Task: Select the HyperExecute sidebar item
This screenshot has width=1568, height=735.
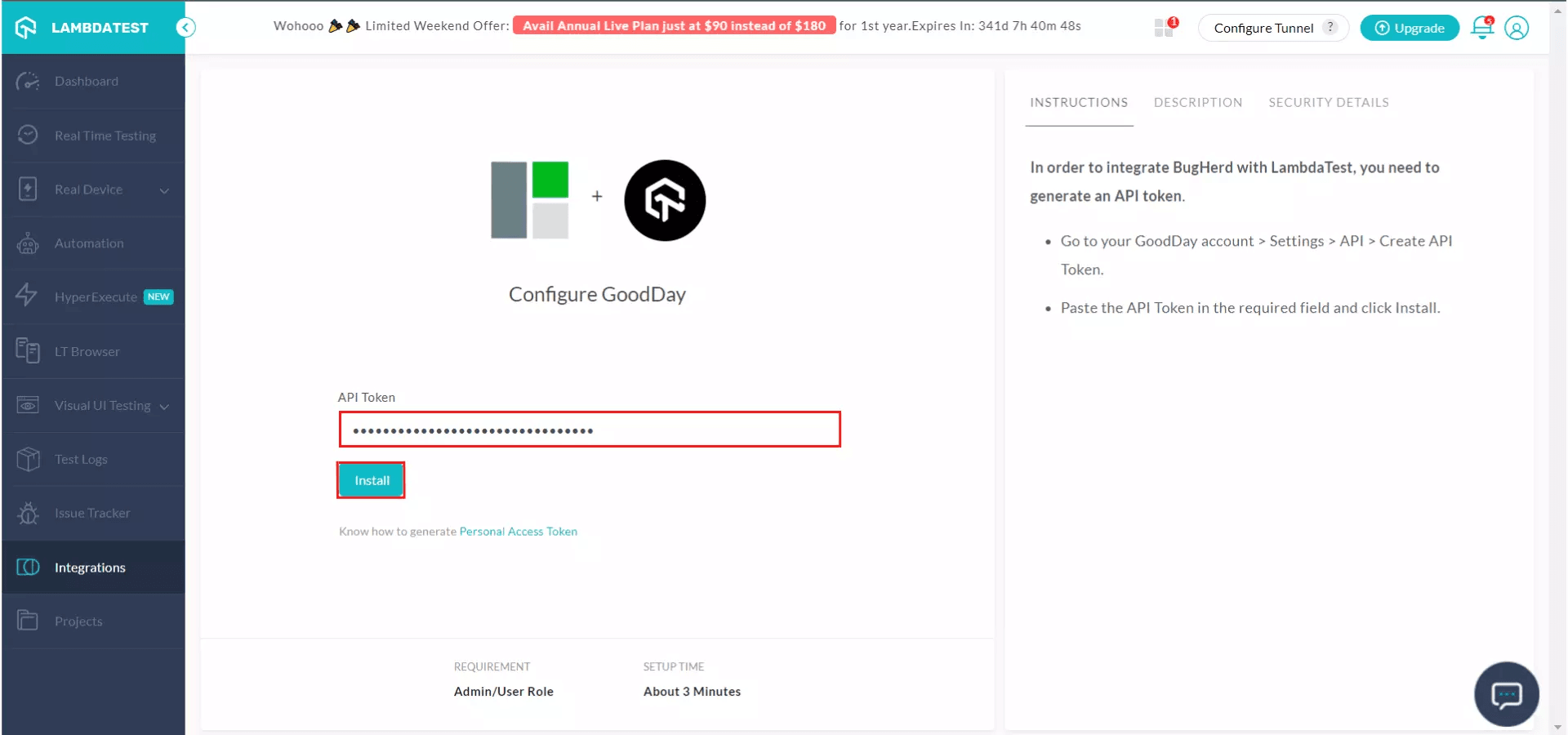Action: 98,296
